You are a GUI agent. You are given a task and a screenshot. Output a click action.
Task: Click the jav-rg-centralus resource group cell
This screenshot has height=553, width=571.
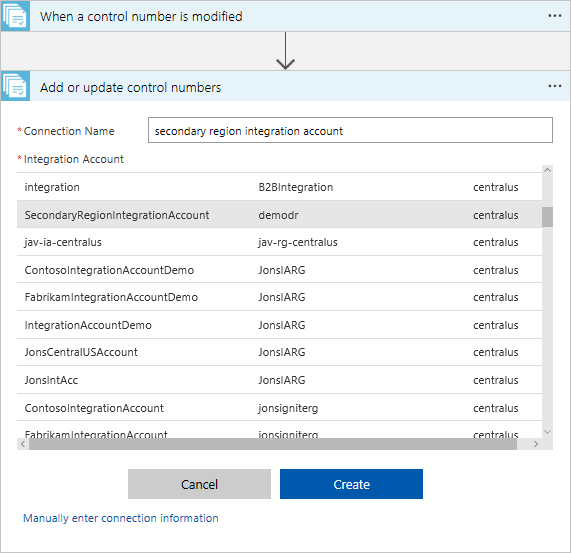click(298, 242)
